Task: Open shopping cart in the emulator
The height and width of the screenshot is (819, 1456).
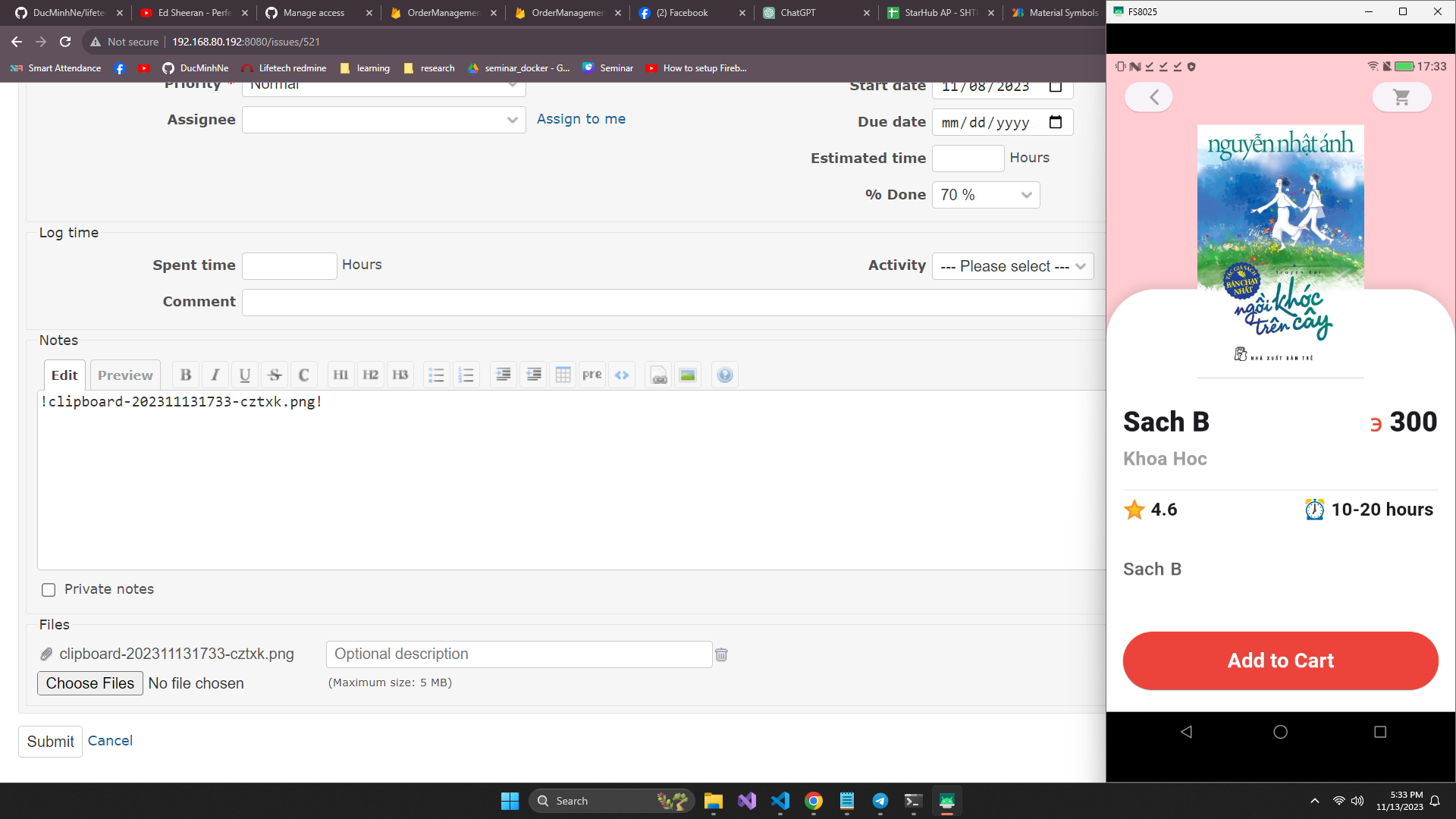Action: [x=1401, y=97]
